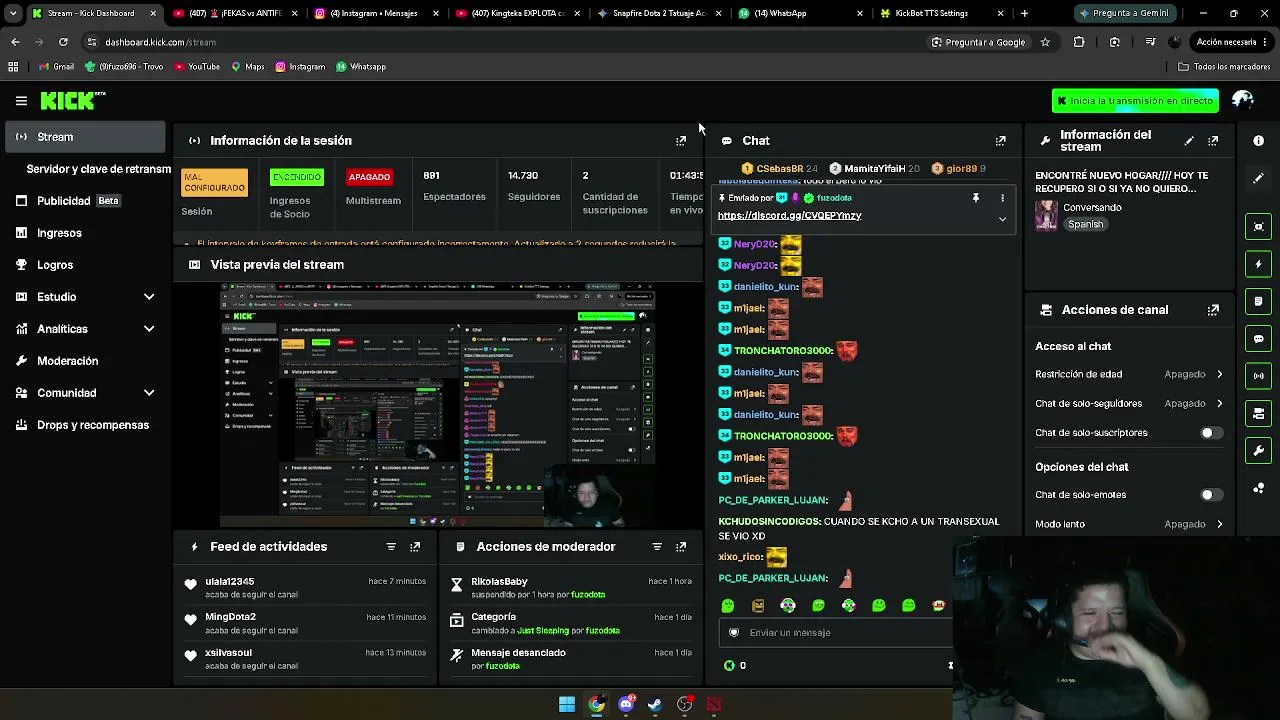Open the hamburger sidebar menu
Image resolution: width=1280 pixels, height=720 pixels.
[x=21, y=100]
